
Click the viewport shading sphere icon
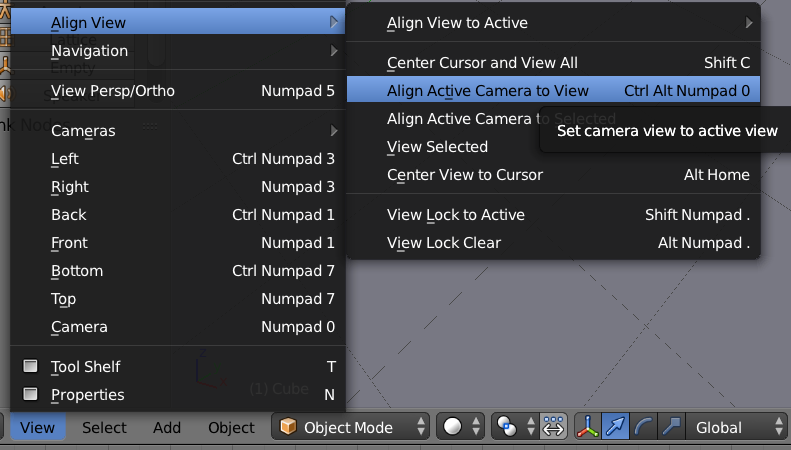pyautogui.click(x=453, y=427)
